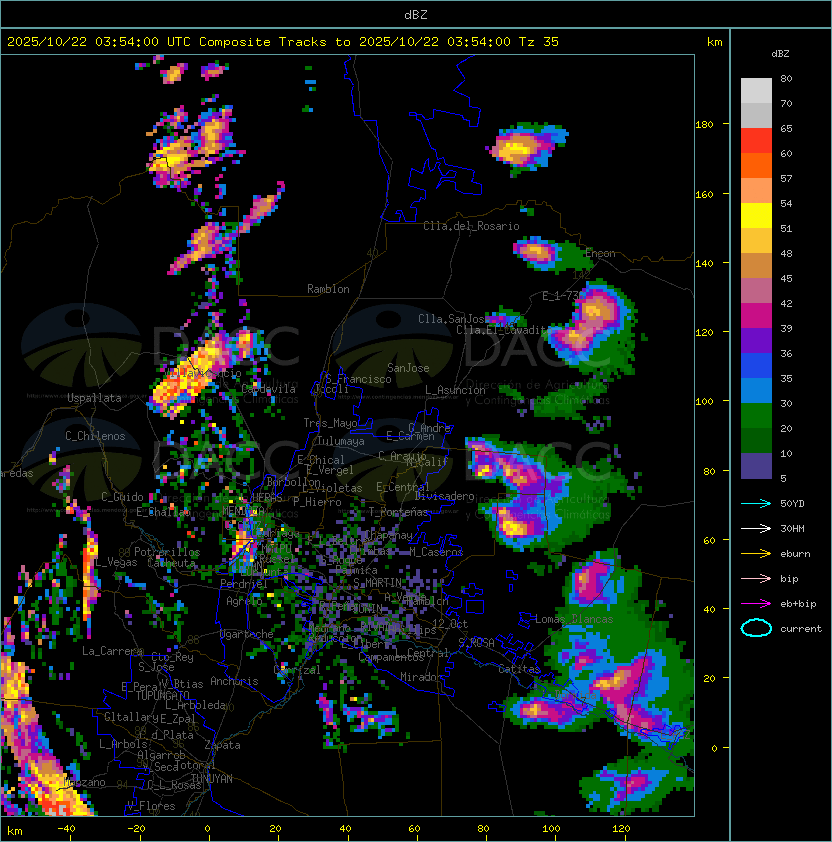Pick the magenta swatch between 42 and 39

click(756, 316)
